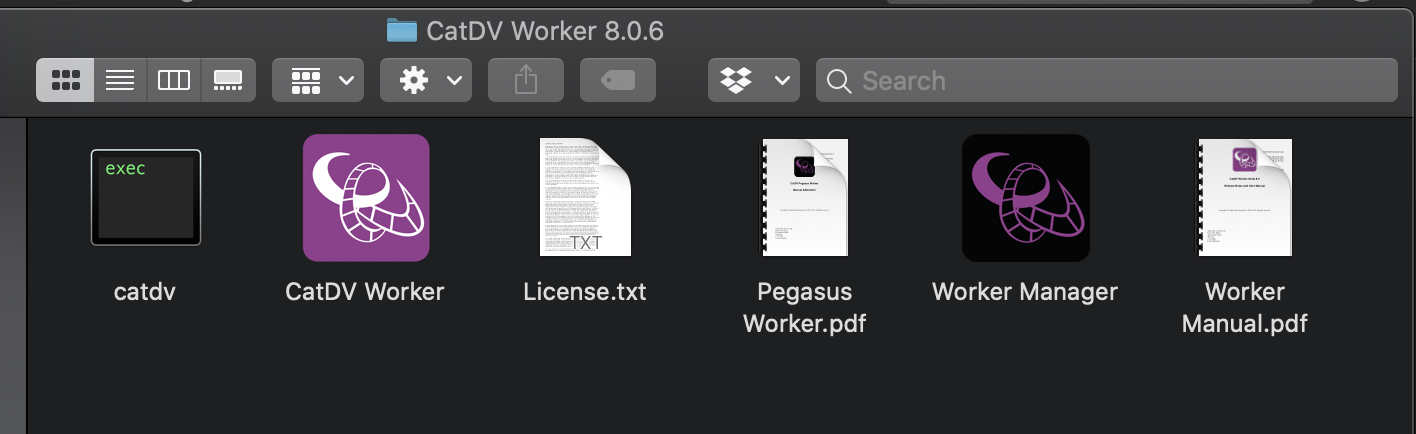
Task: Switch to icon view
Action: click(x=66, y=80)
